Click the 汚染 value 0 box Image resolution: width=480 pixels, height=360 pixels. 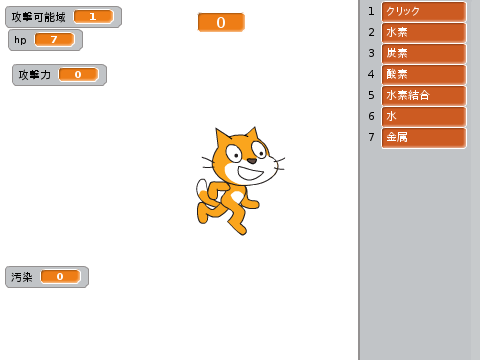point(60,276)
